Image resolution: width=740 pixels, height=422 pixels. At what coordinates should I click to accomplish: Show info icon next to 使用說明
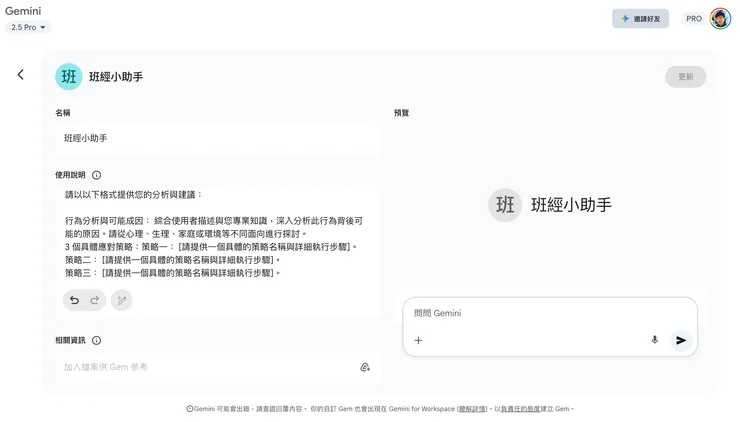[96, 175]
